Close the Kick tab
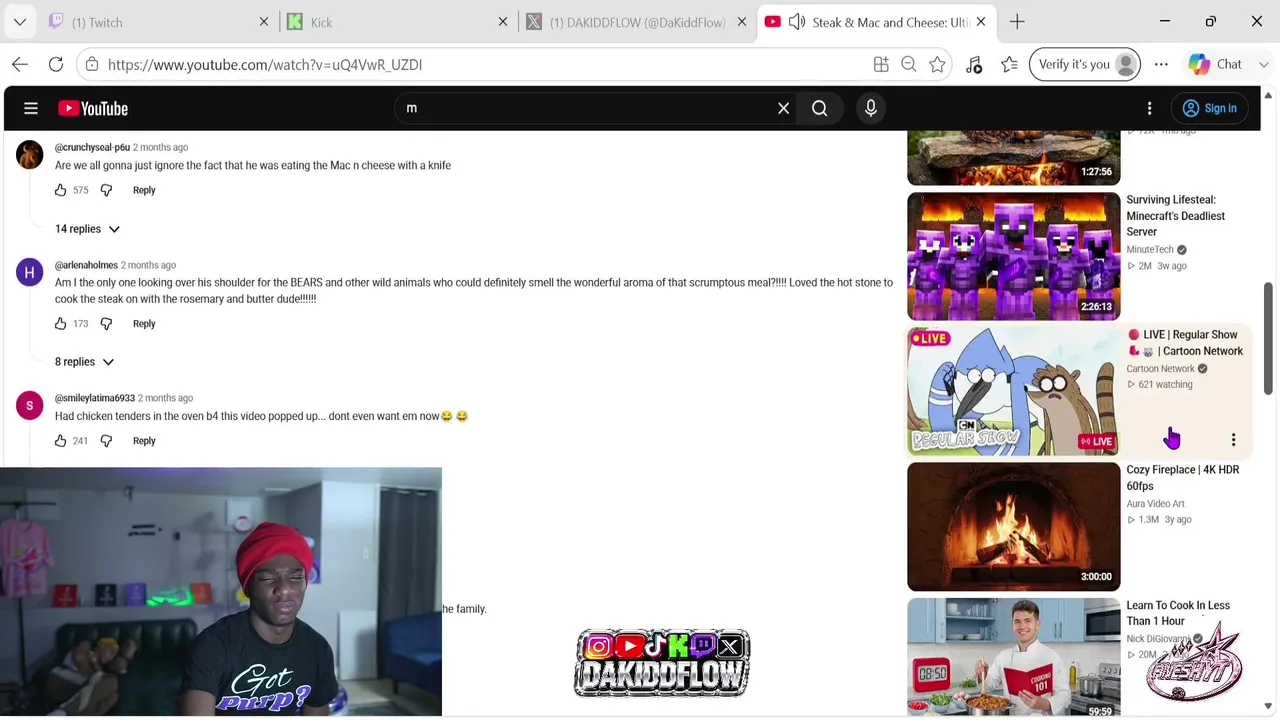This screenshot has height=720, width=1280. click(503, 22)
